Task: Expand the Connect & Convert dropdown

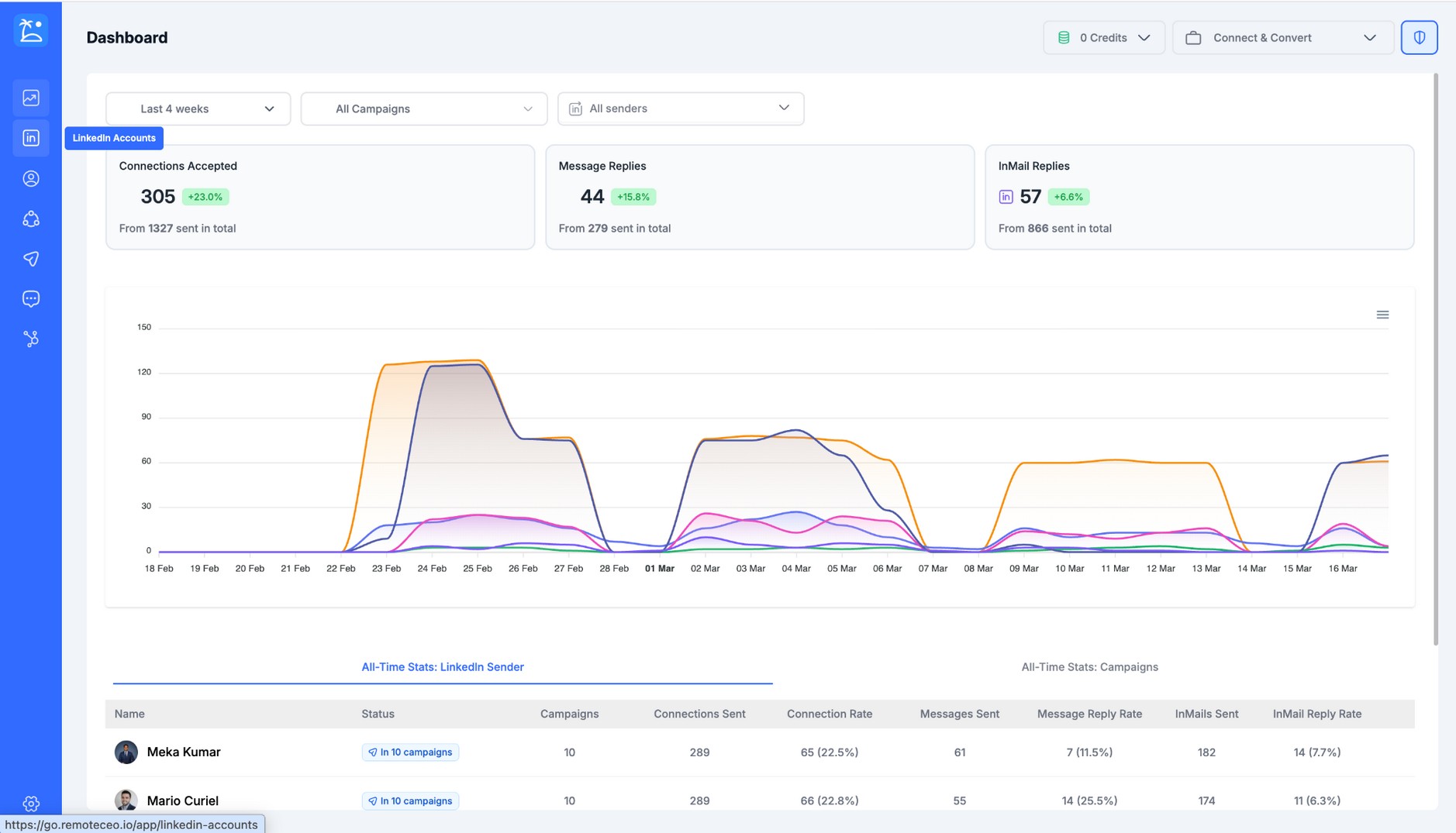Action: pos(1283,37)
